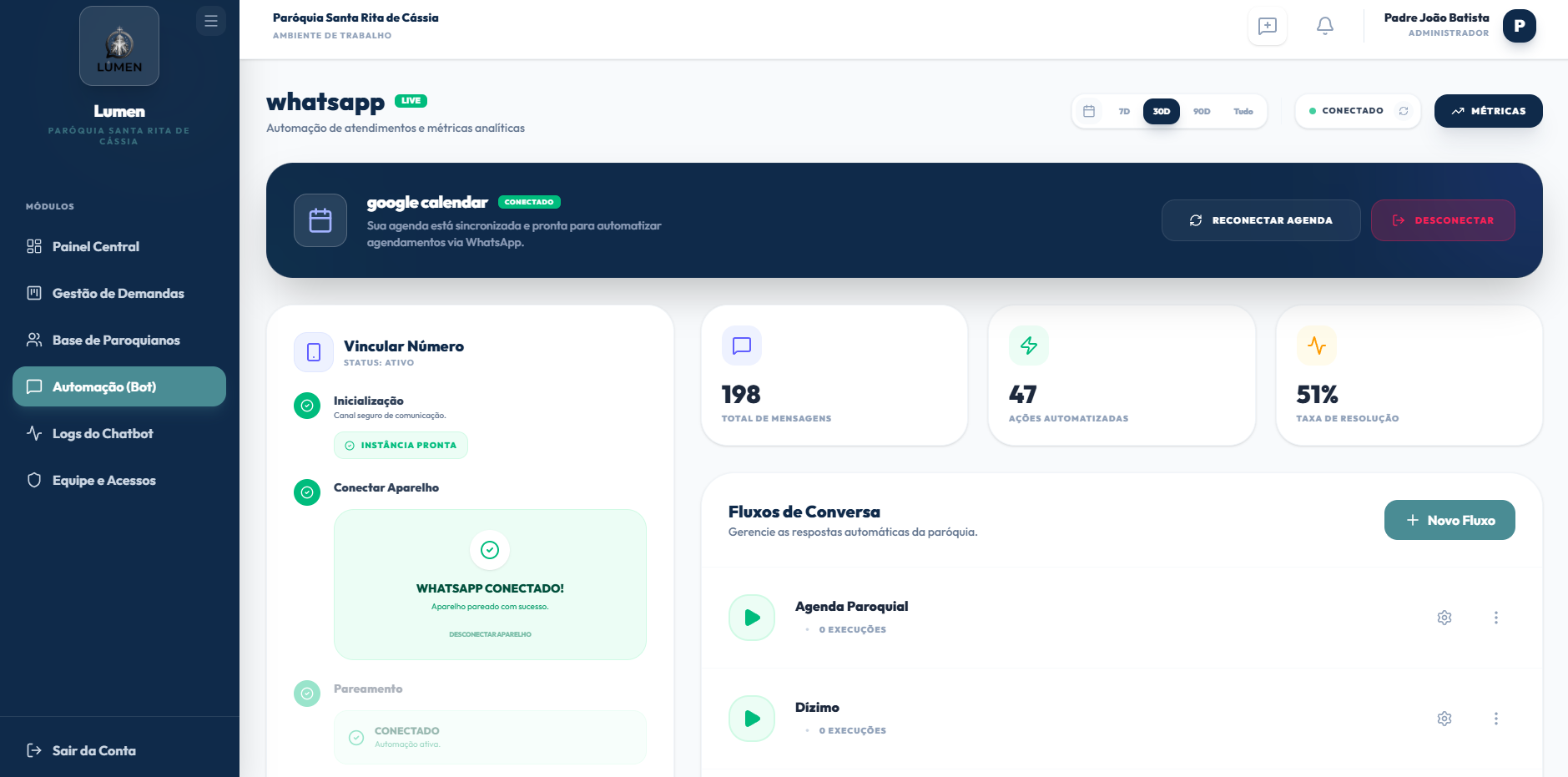Viewport: 1568px width, 777px height.
Task: Open the notifications bell
Action: coord(1324,26)
